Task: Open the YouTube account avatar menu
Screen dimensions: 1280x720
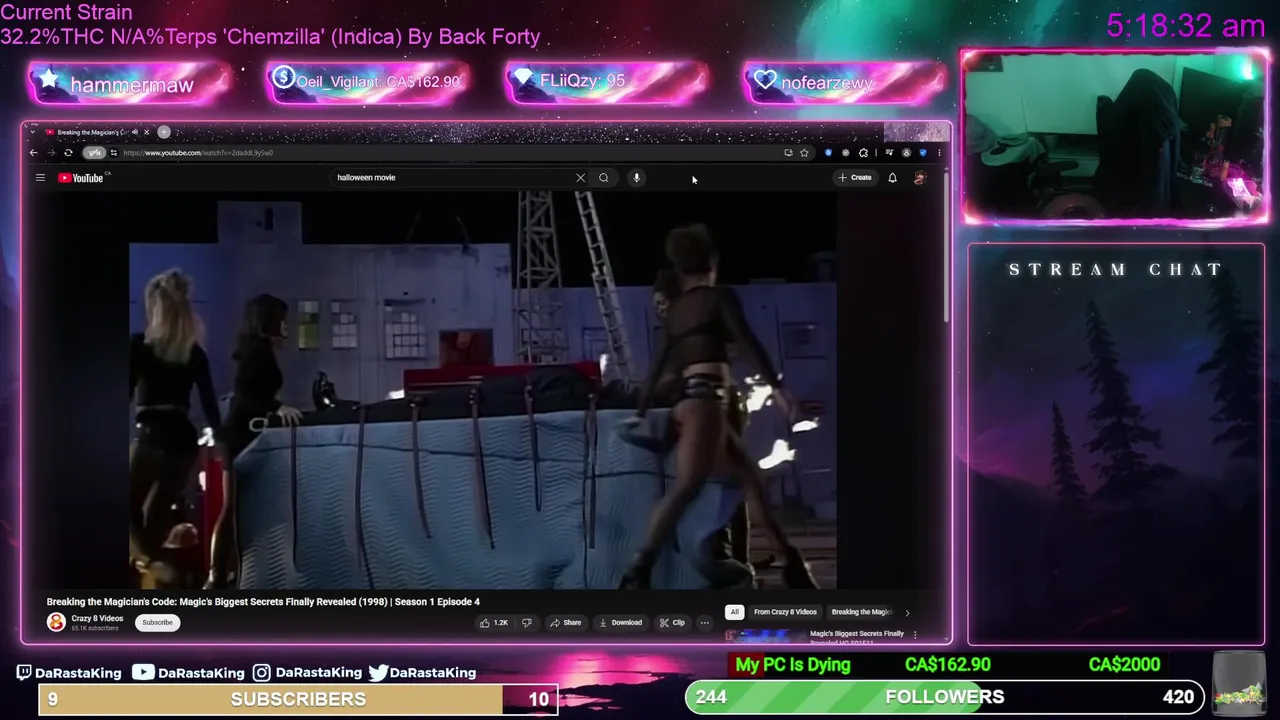Action: point(920,178)
